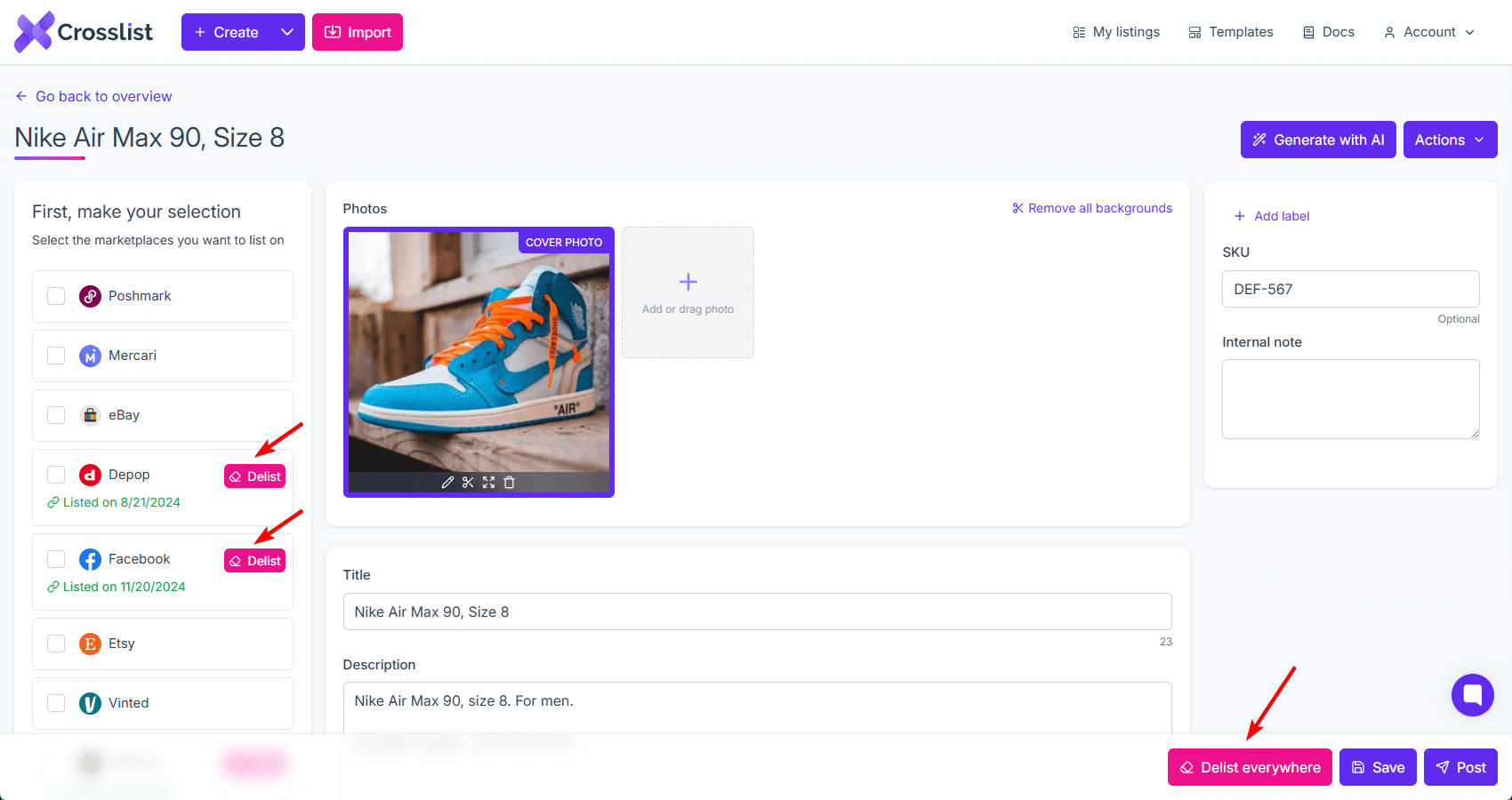
Task: Click the Description text area
Action: pyautogui.click(x=757, y=708)
